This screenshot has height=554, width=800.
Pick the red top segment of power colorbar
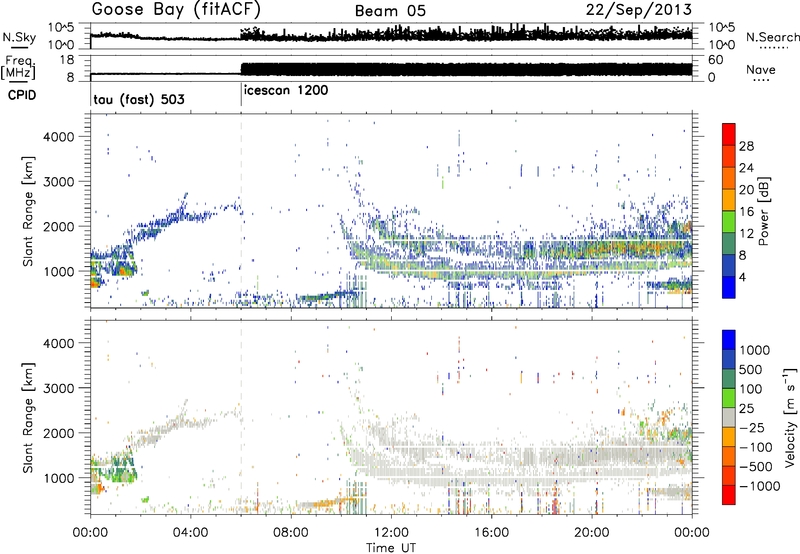point(729,134)
